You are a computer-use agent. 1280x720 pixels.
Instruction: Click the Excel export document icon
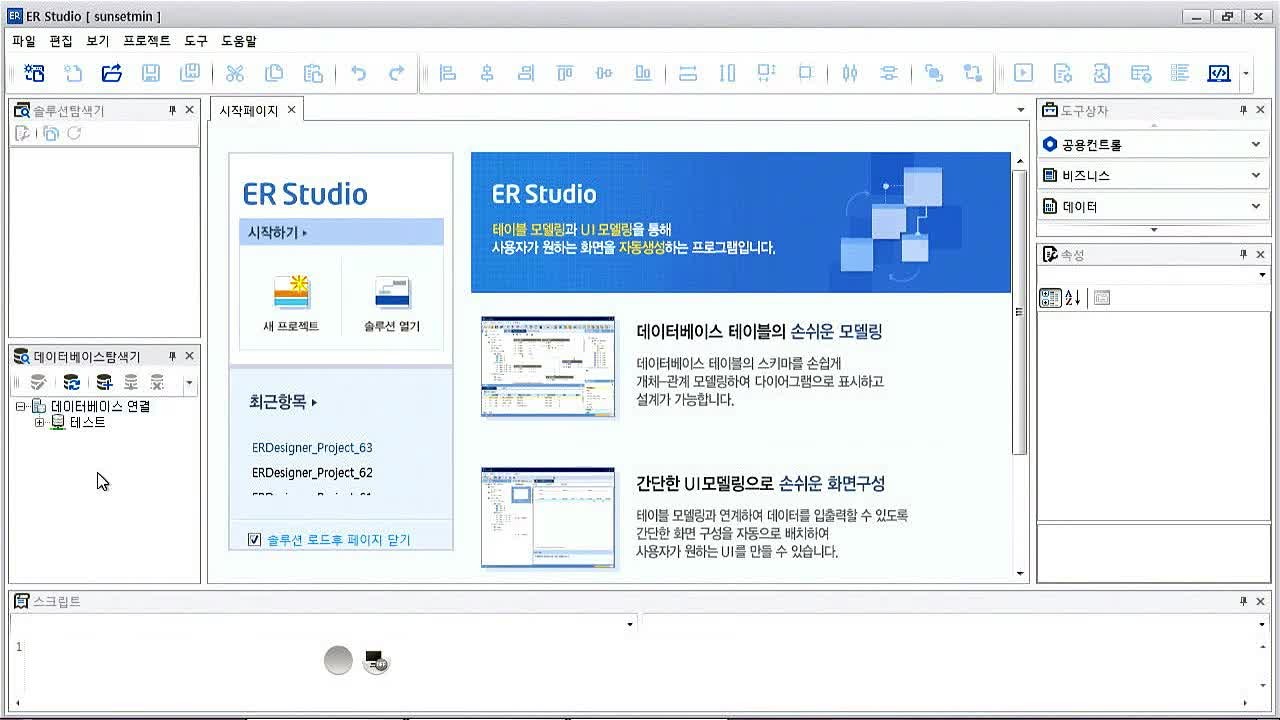[x=1101, y=73]
